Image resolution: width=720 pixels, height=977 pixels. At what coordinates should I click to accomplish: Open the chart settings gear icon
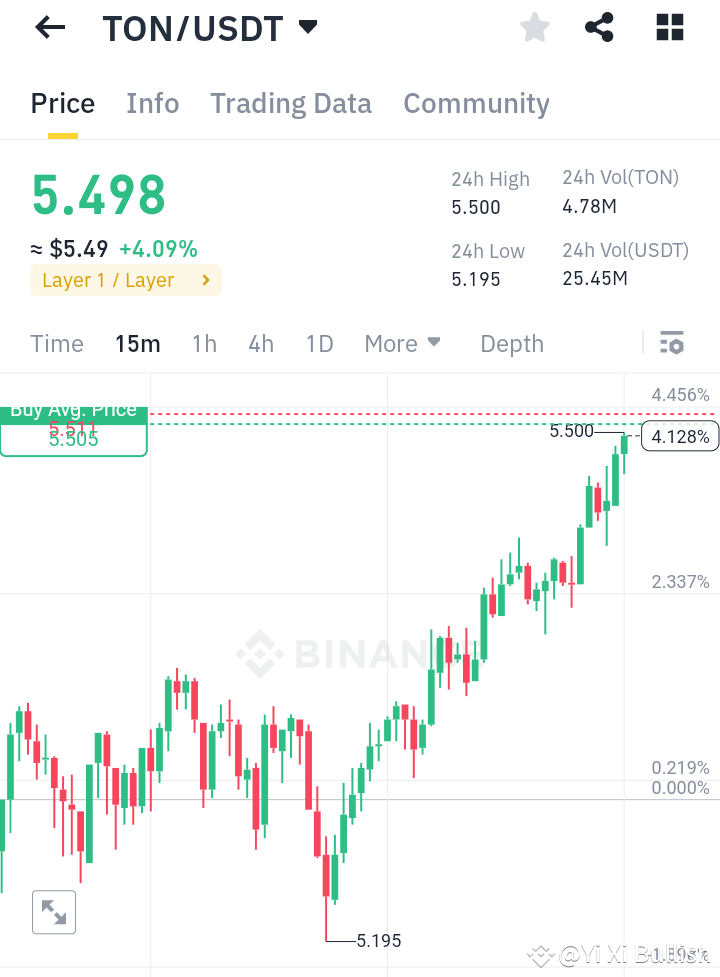coord(671,343)
